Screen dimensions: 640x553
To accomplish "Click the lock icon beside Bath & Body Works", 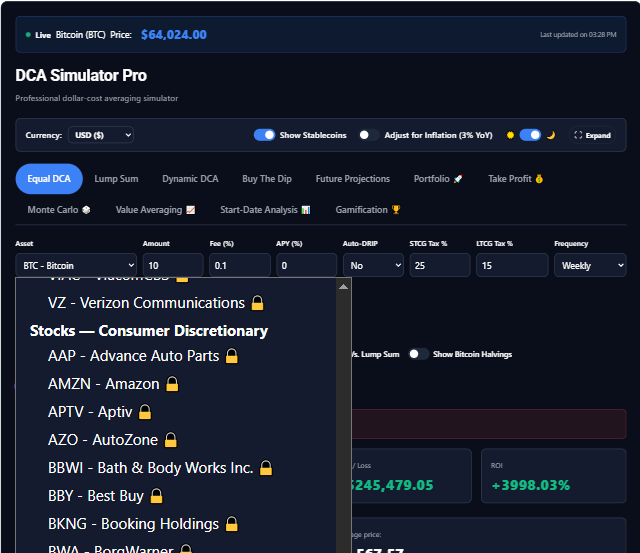I will (266, 468).
